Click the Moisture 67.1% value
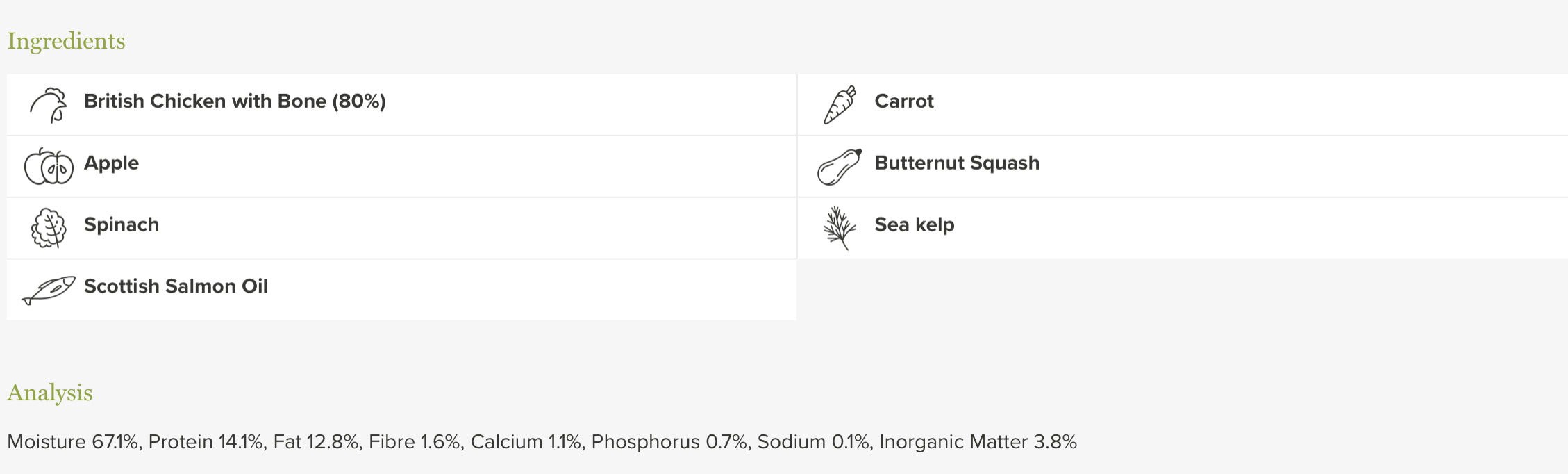Image resolution: width=1568 pixels, height=474 pixels. pyautogui.click(x=74, y=442)
